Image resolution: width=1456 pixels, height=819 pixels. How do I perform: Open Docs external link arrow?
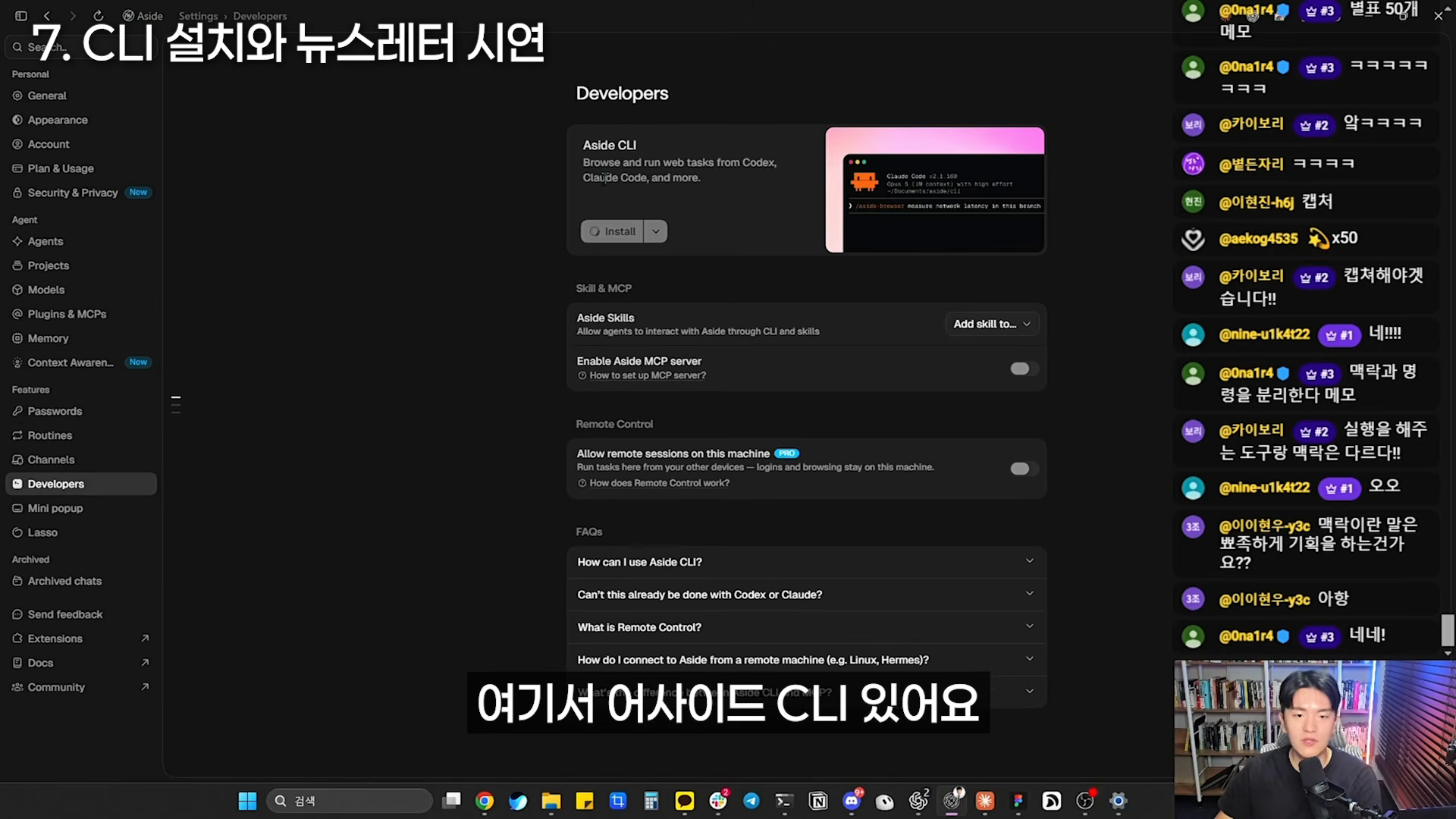point(145,663)
